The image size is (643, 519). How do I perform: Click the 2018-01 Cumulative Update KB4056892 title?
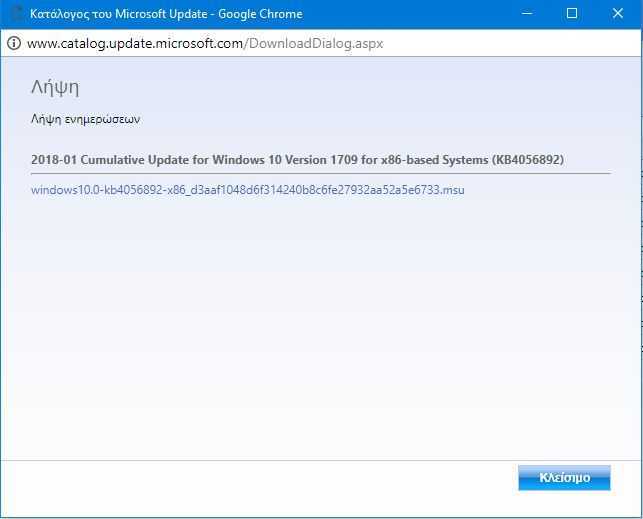[297, 159]
